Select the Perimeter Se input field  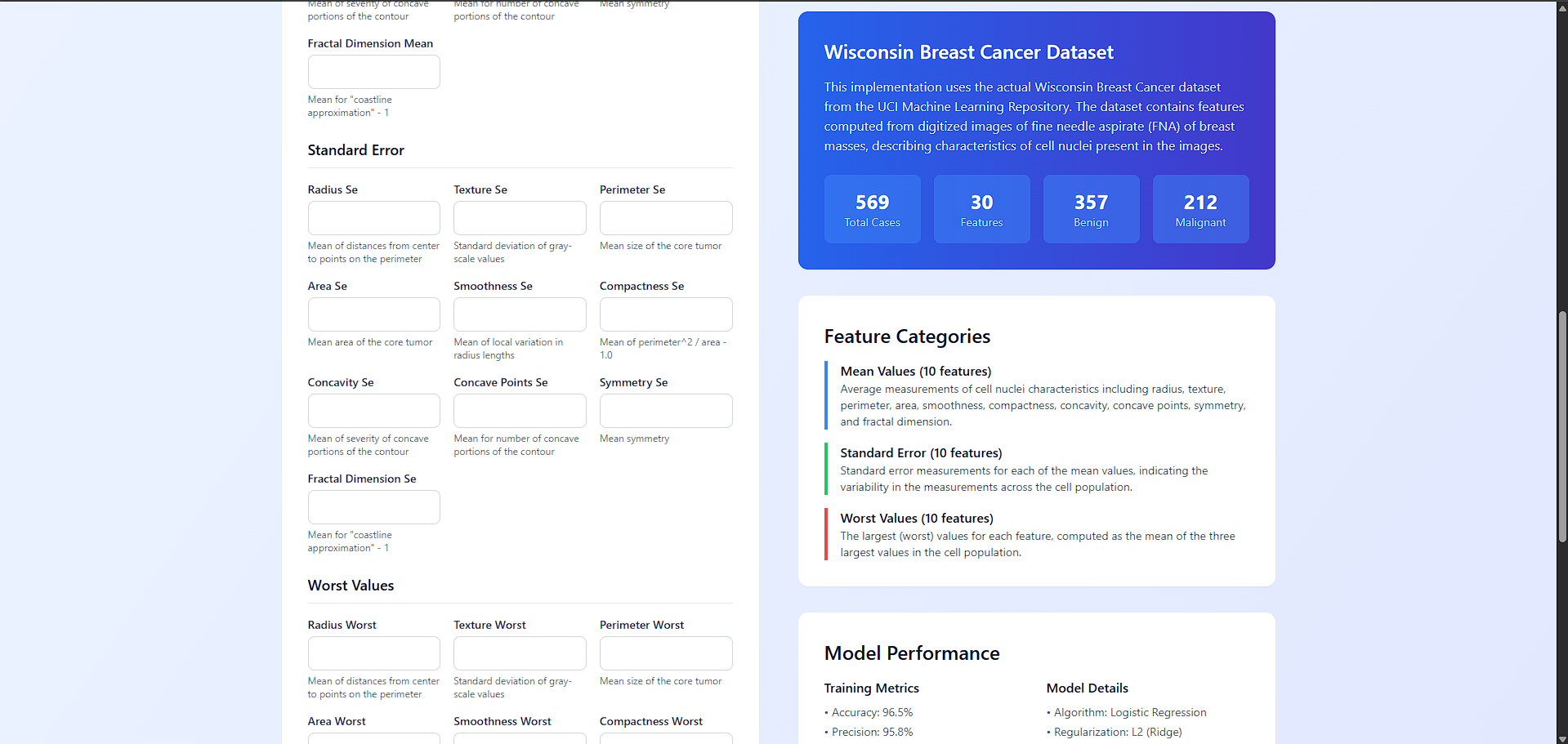tap(666, 218)
